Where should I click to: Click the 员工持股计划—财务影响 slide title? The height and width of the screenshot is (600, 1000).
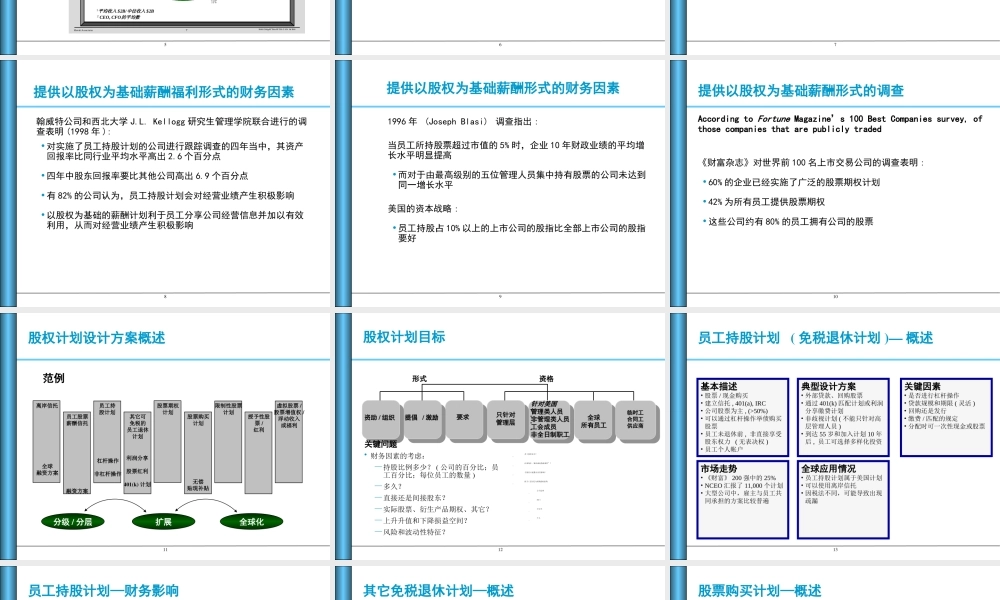click(x=103, y=591)
